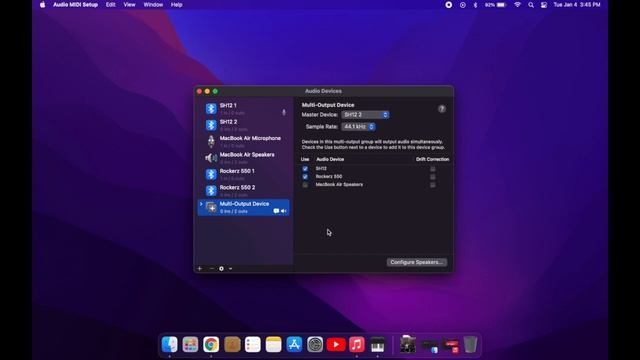The width and height of the screenshot is (640, 360).
Task: Open the Music app from the dock
Action: click(x=357, y=344)
